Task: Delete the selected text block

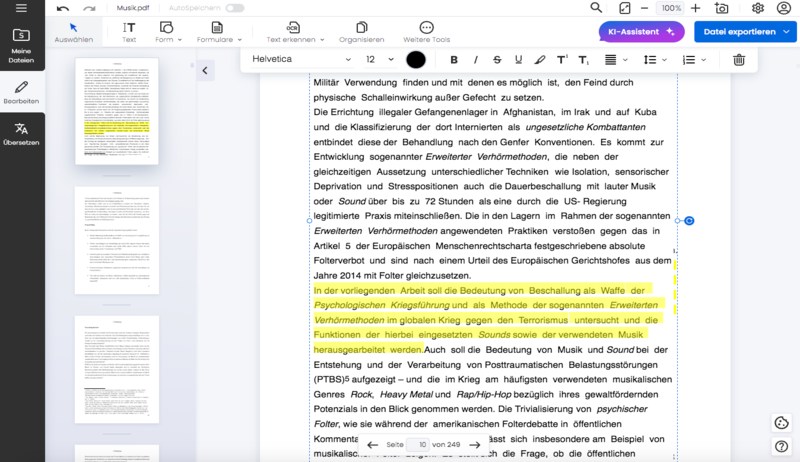Action: [x=739, y=60]
